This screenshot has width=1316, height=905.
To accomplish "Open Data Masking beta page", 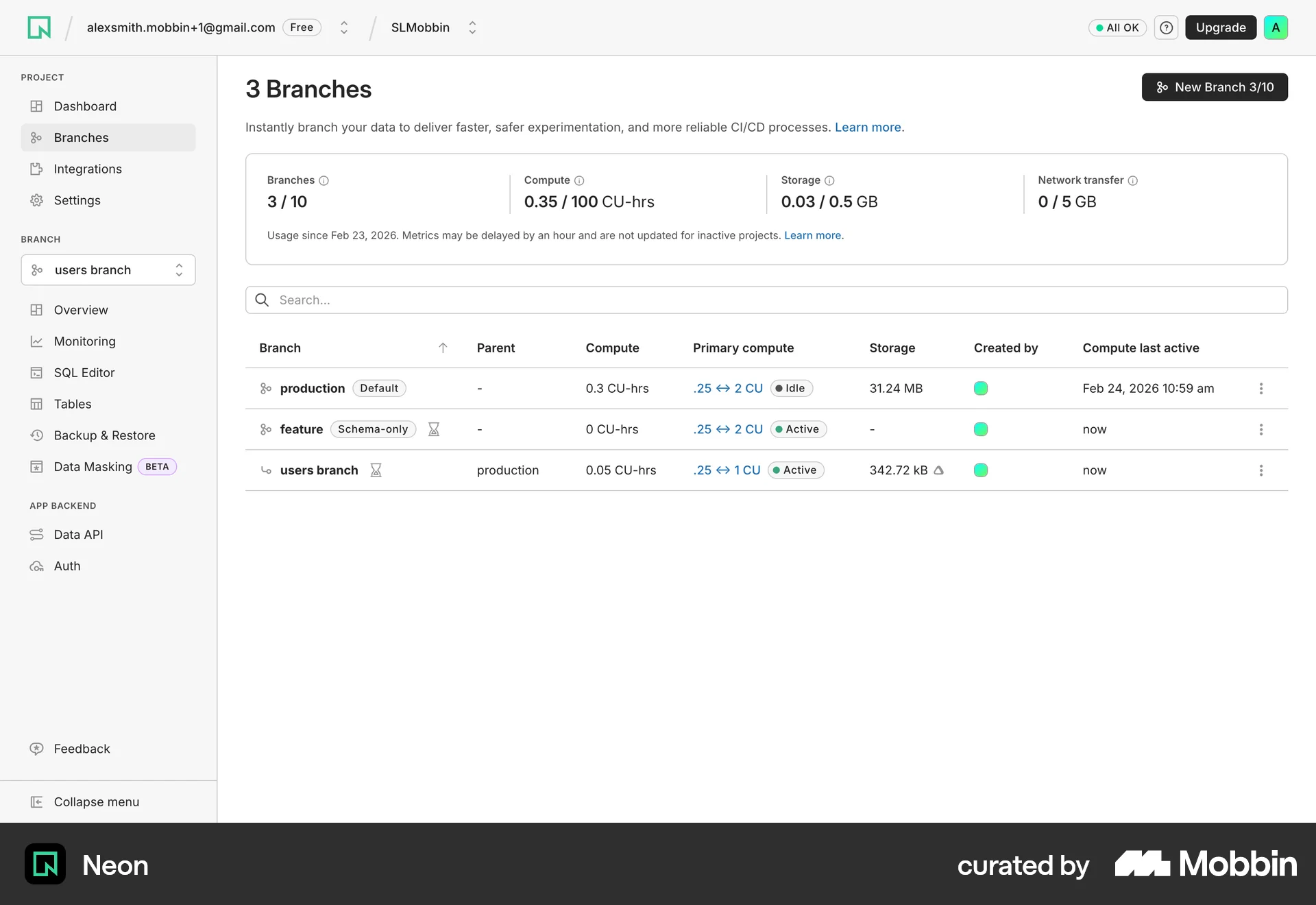I will point(108,467).
